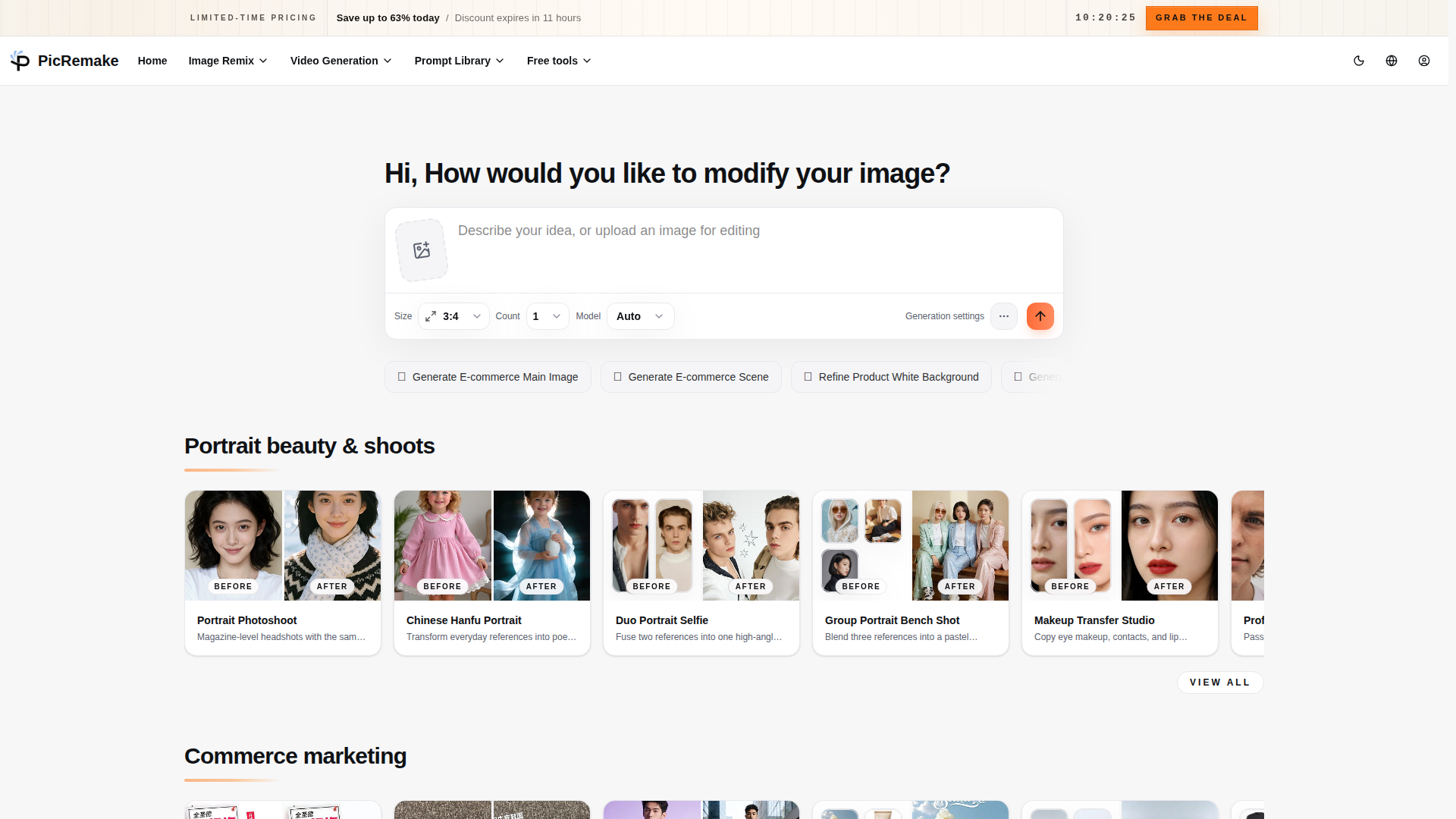Open the Free tools menu

coord(558,61)
